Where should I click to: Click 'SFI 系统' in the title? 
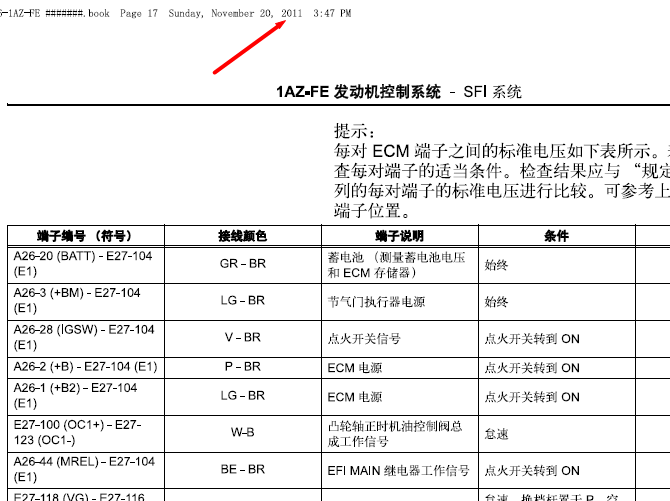pos(492,91)
